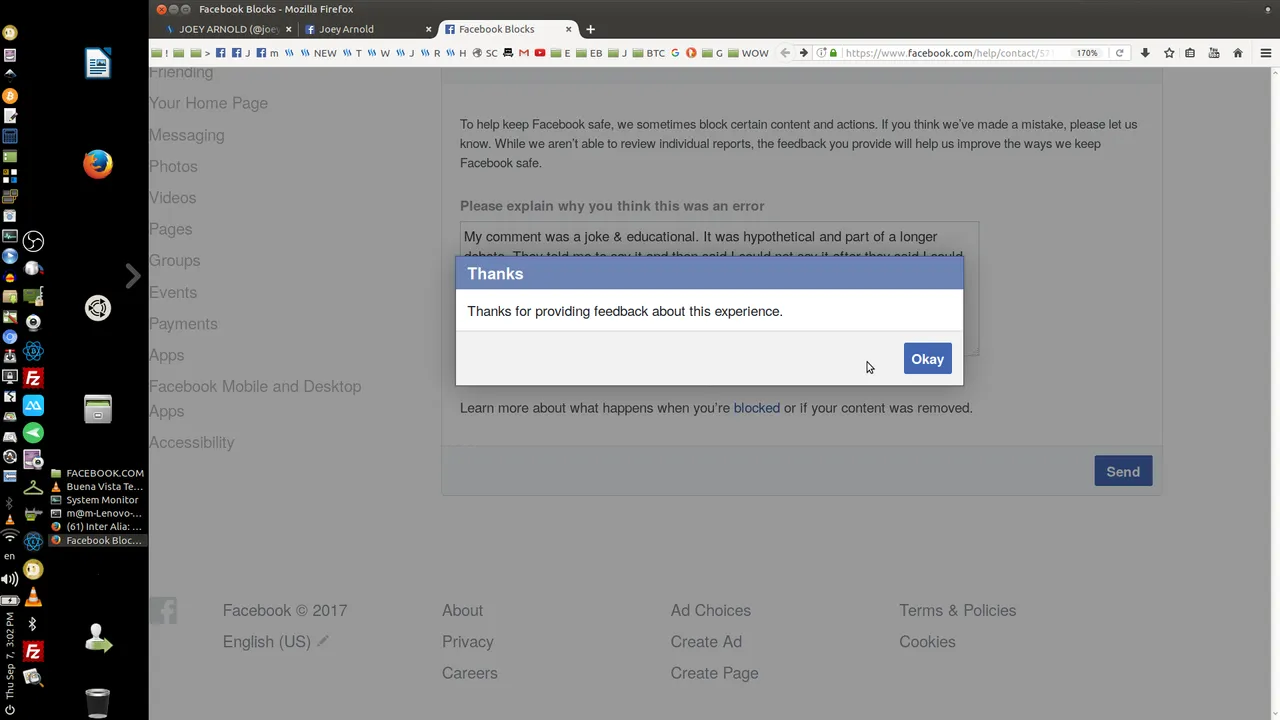Select m@m-Lenovo terminal in window list
The height and width of the screenshot is (720, 1280).
click(97, 514)
